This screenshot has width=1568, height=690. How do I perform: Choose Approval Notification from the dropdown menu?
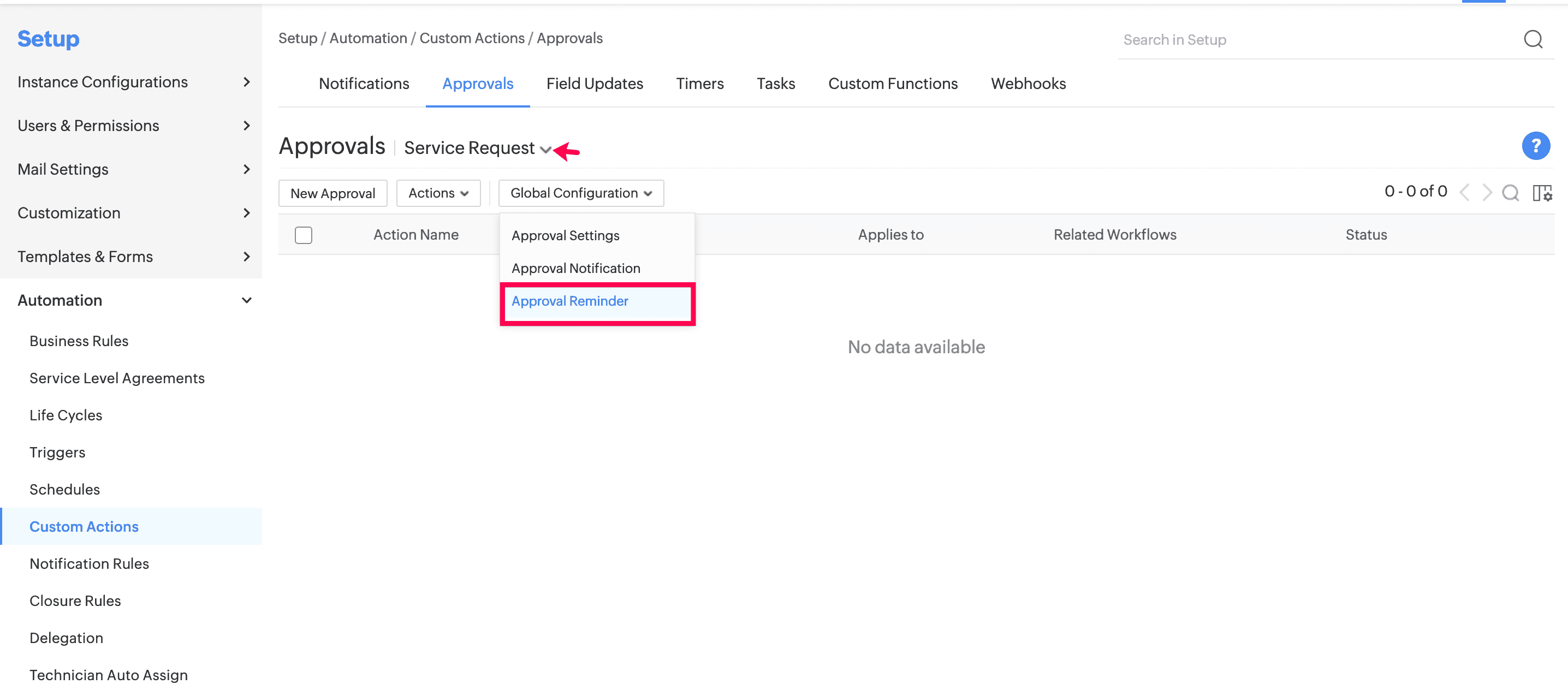point(575,267)
